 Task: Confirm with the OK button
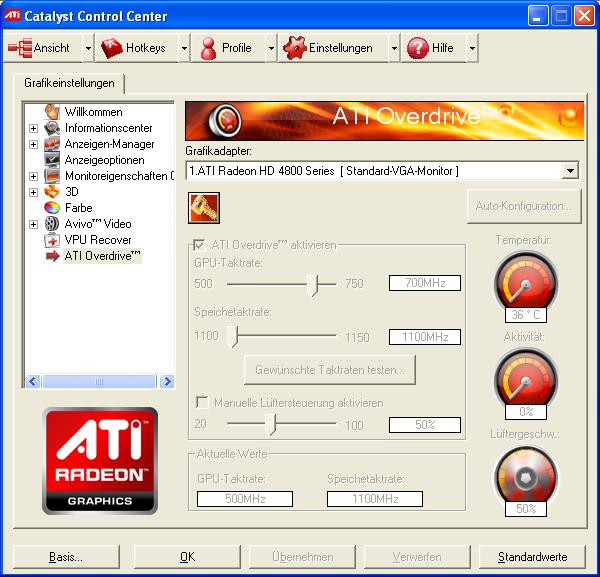click(188, 557)
